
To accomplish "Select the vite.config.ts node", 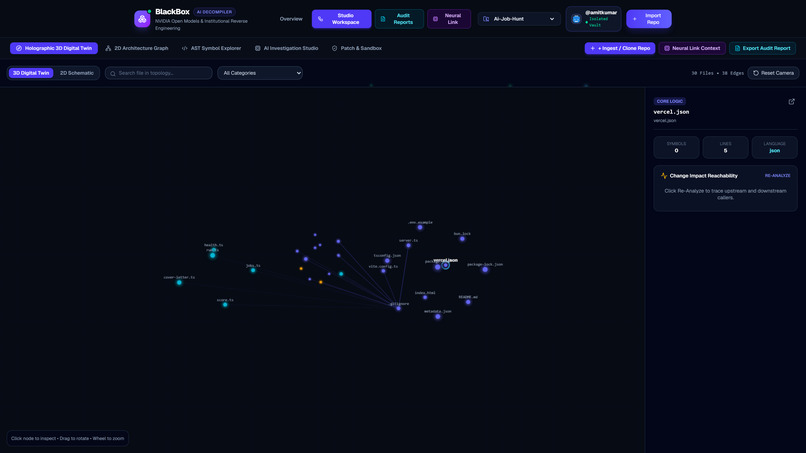I will click(383, 271).
